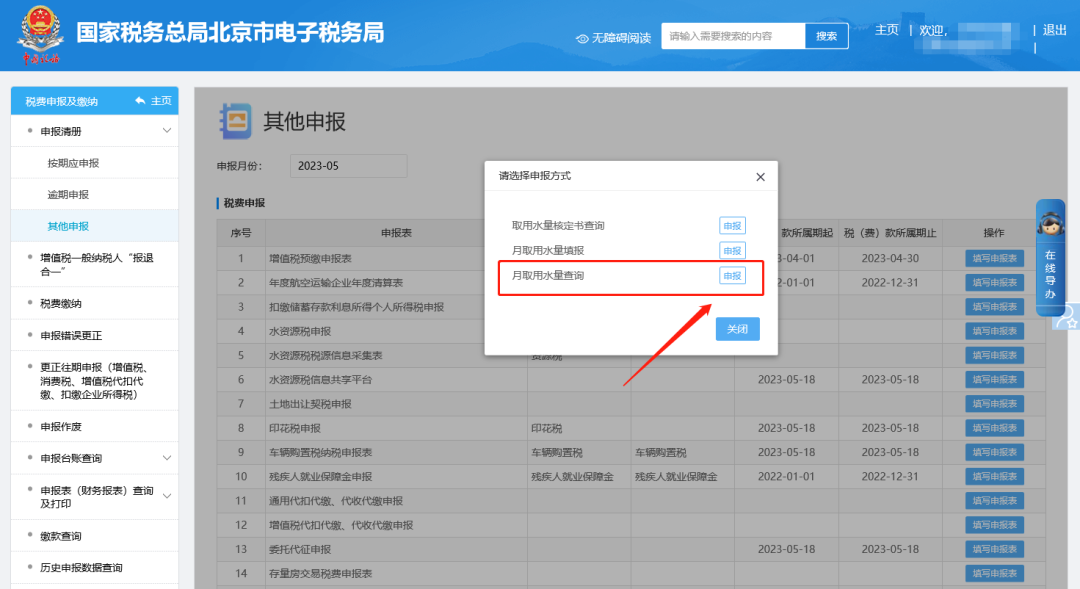Click the accessibility reading eye icon
The height and width of the screenshot is (589, 1080).
pyautogui.click(x=582, y=39)
